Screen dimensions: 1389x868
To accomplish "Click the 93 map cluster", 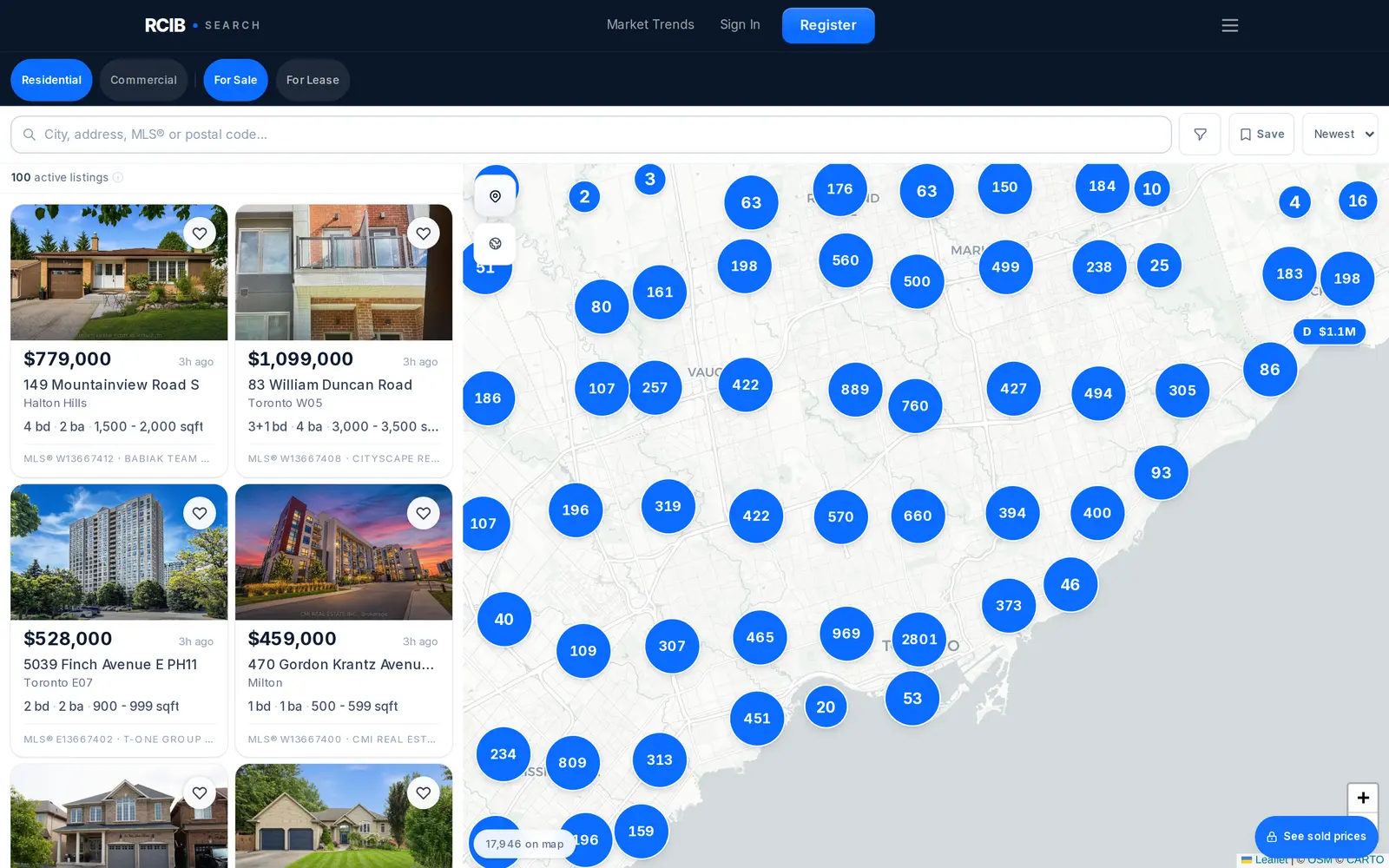I will [1162, 473].
